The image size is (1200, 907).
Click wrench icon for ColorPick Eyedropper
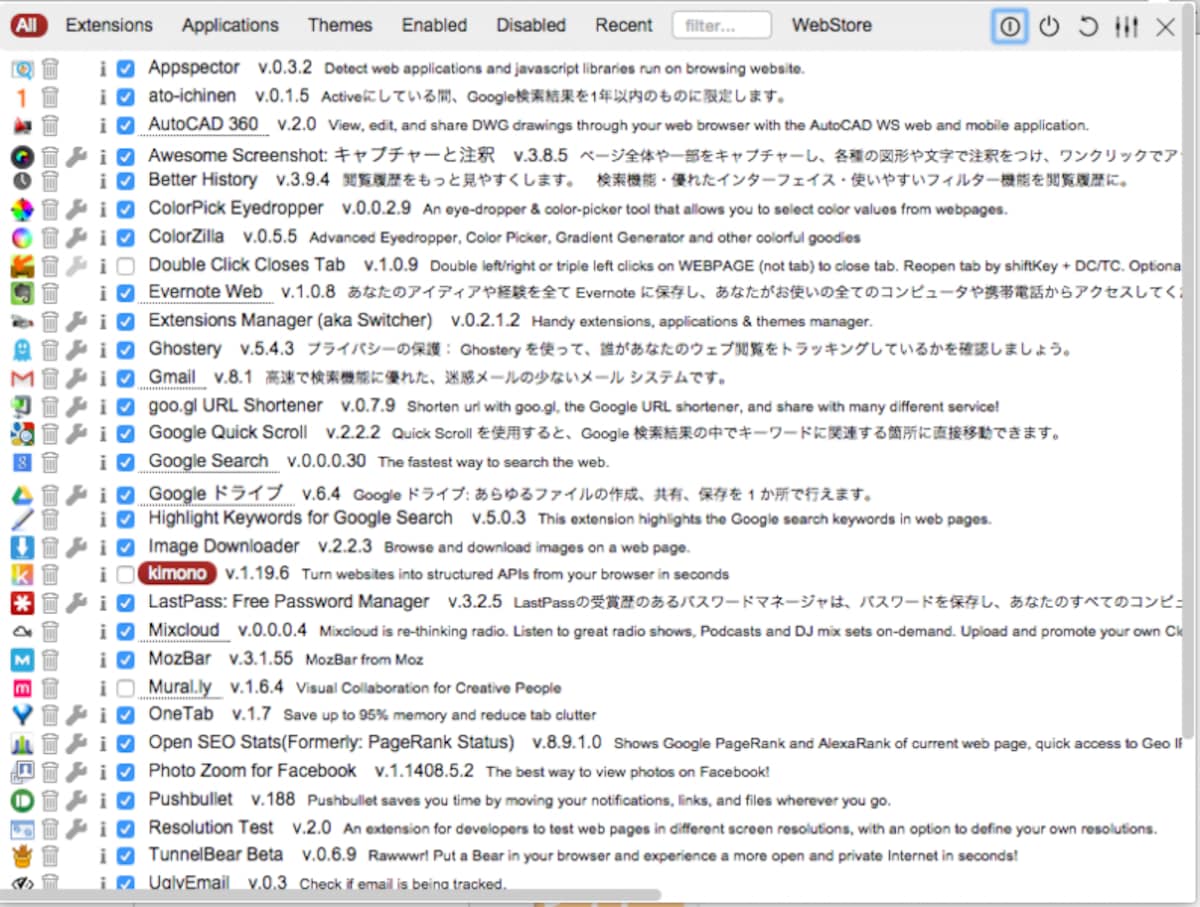(76, 210)
